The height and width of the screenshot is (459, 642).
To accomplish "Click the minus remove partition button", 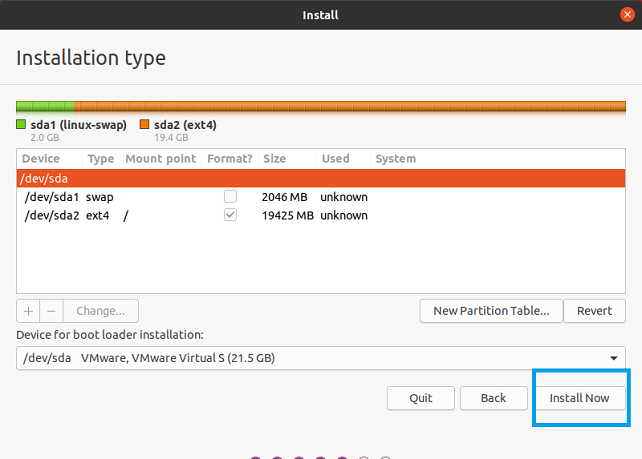I will pos(52,311).
